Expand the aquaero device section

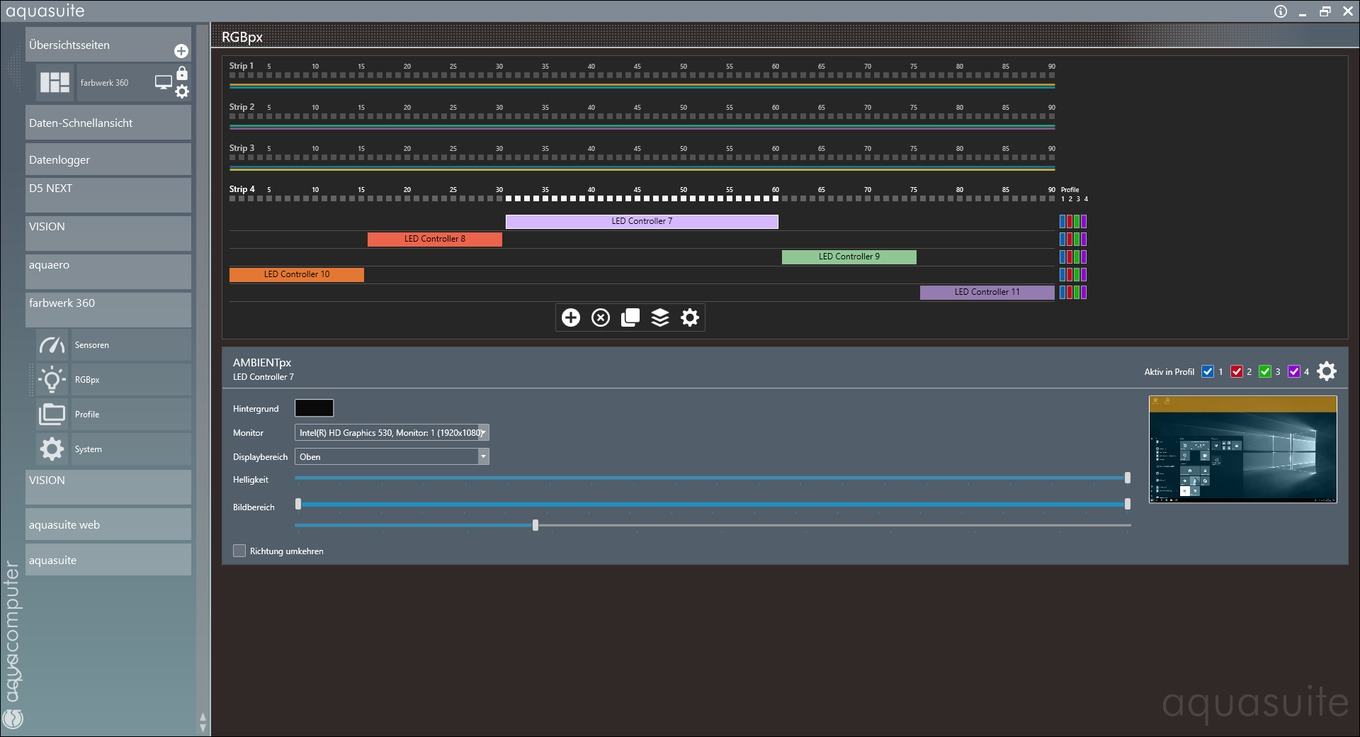pos(108,271)
